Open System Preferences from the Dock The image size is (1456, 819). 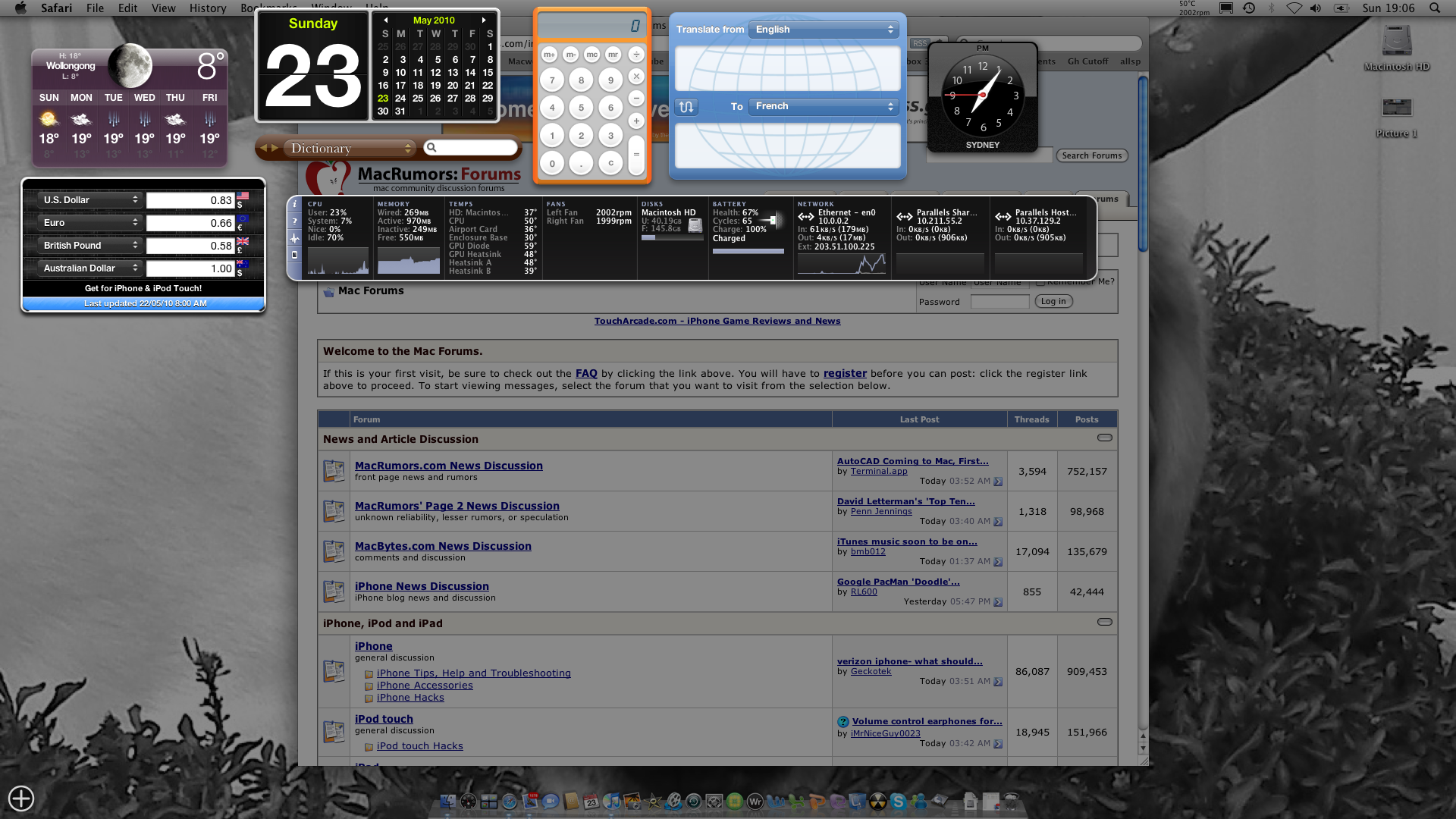pos(714,801)
